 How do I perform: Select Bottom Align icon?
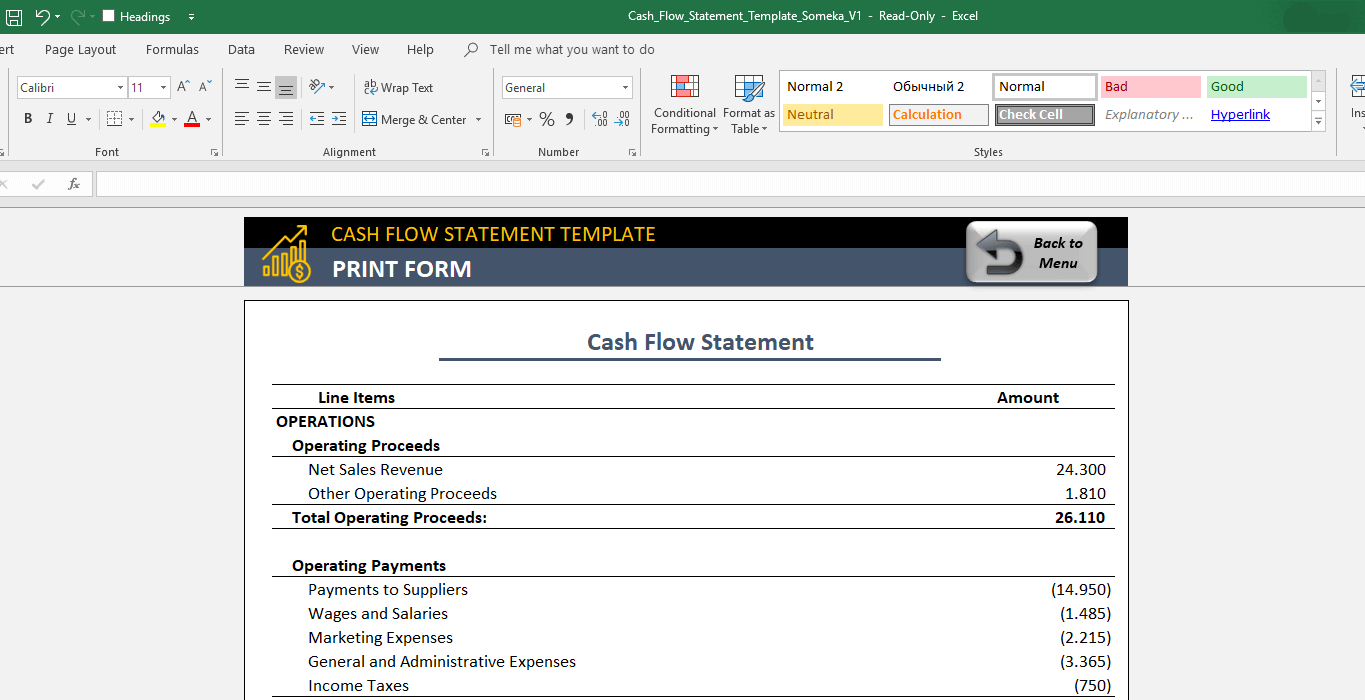[286, 87]
